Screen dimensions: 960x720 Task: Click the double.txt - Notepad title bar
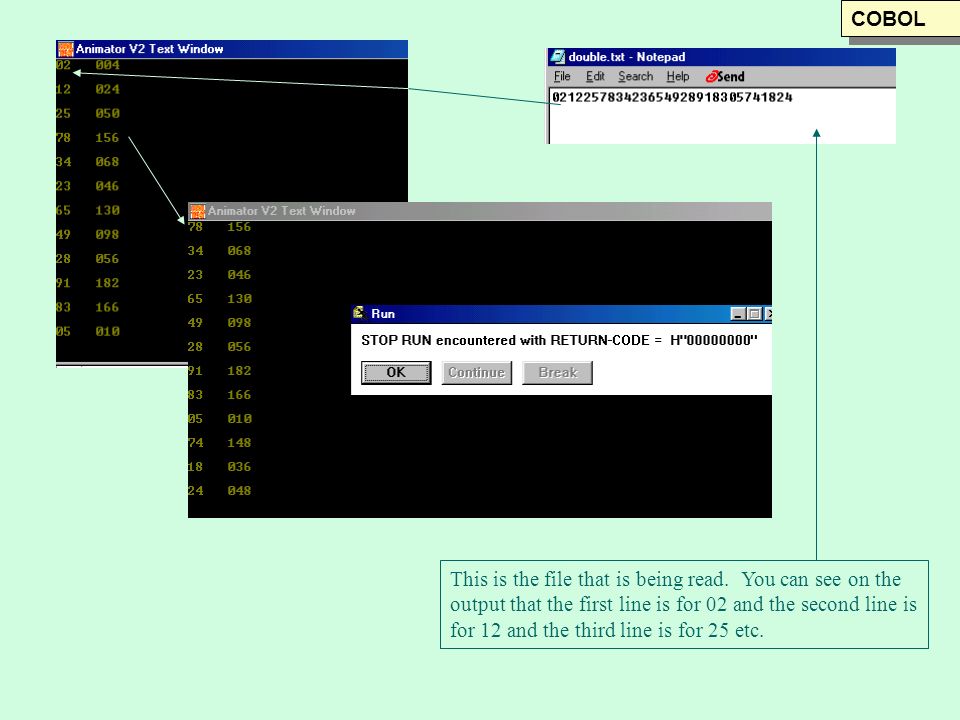coord(721,57)
